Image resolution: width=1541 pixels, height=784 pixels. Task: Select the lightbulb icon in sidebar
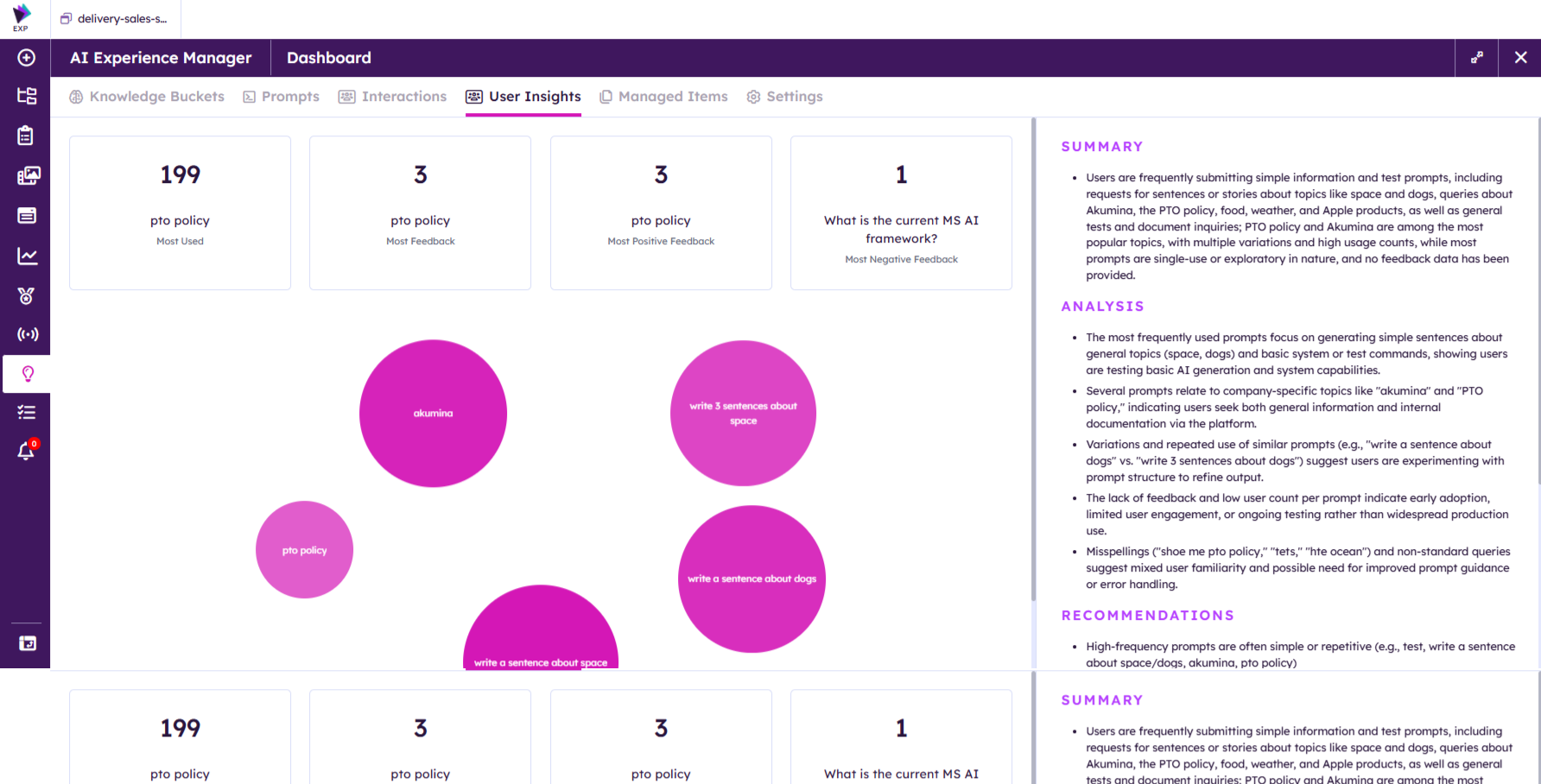click(28, 374)
